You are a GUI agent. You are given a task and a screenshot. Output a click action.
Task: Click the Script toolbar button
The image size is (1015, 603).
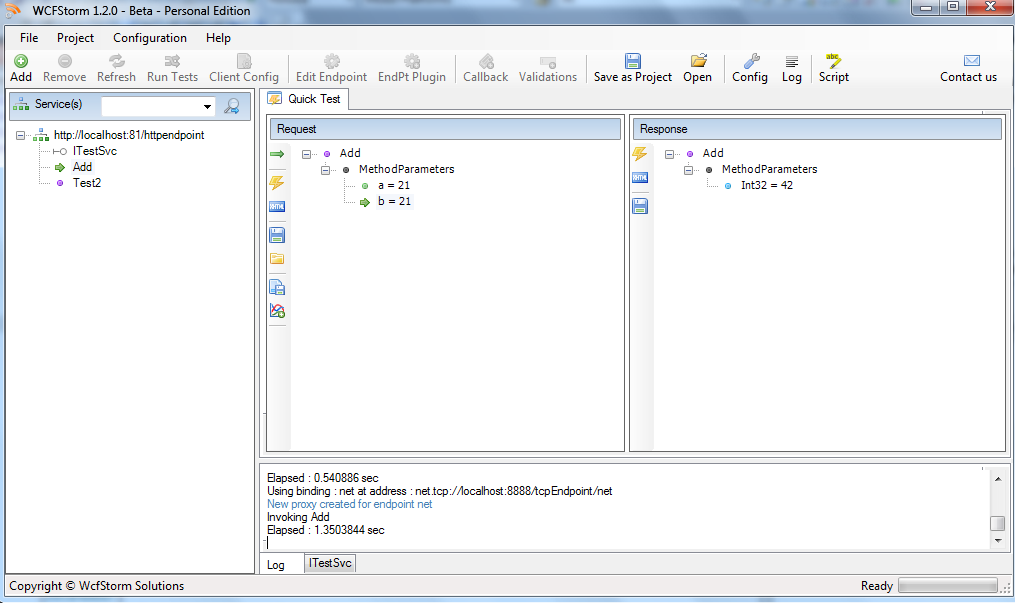(834, 68)
